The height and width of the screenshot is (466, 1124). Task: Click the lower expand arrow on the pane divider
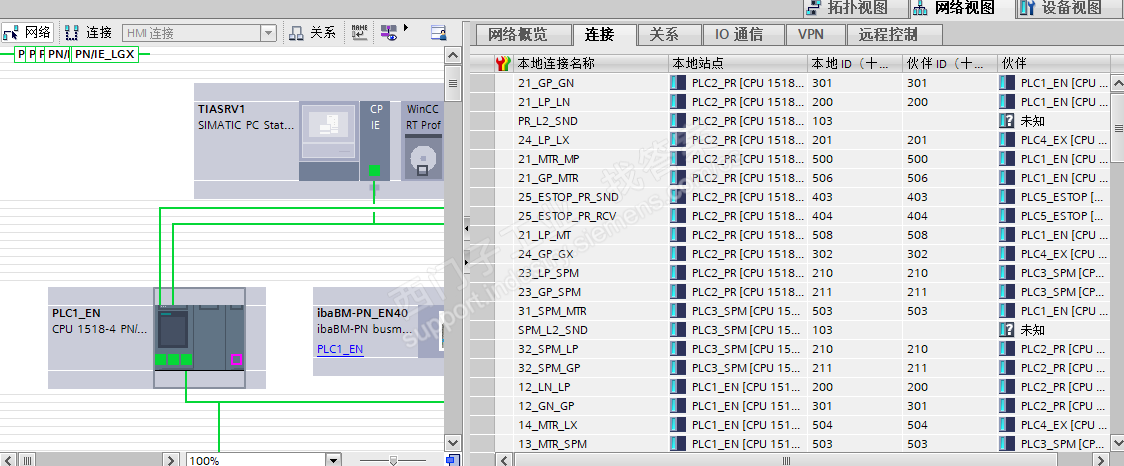[x=466, y=262]
